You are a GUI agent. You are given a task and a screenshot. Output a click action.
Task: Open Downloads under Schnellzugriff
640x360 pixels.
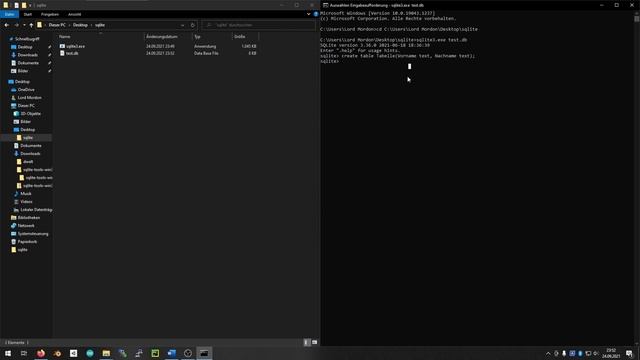tap(27, 55)
